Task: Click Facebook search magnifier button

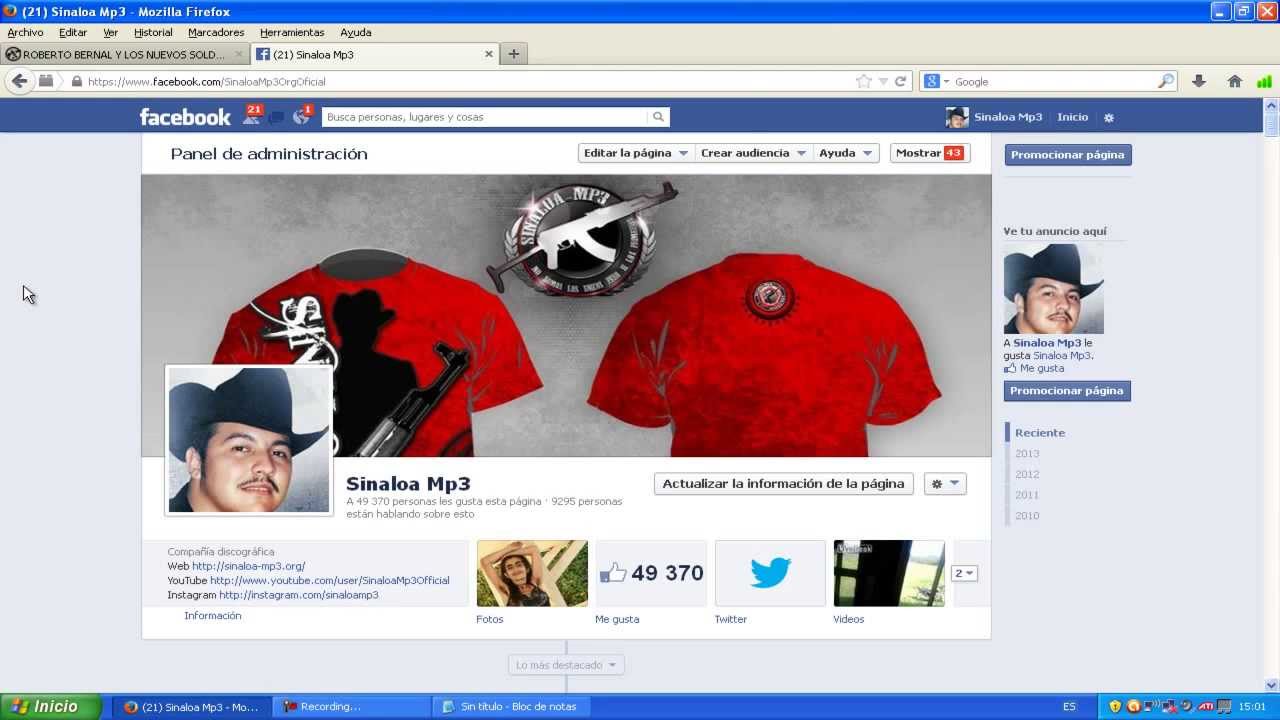Action: pyautogui.click(x=658, y=117)
